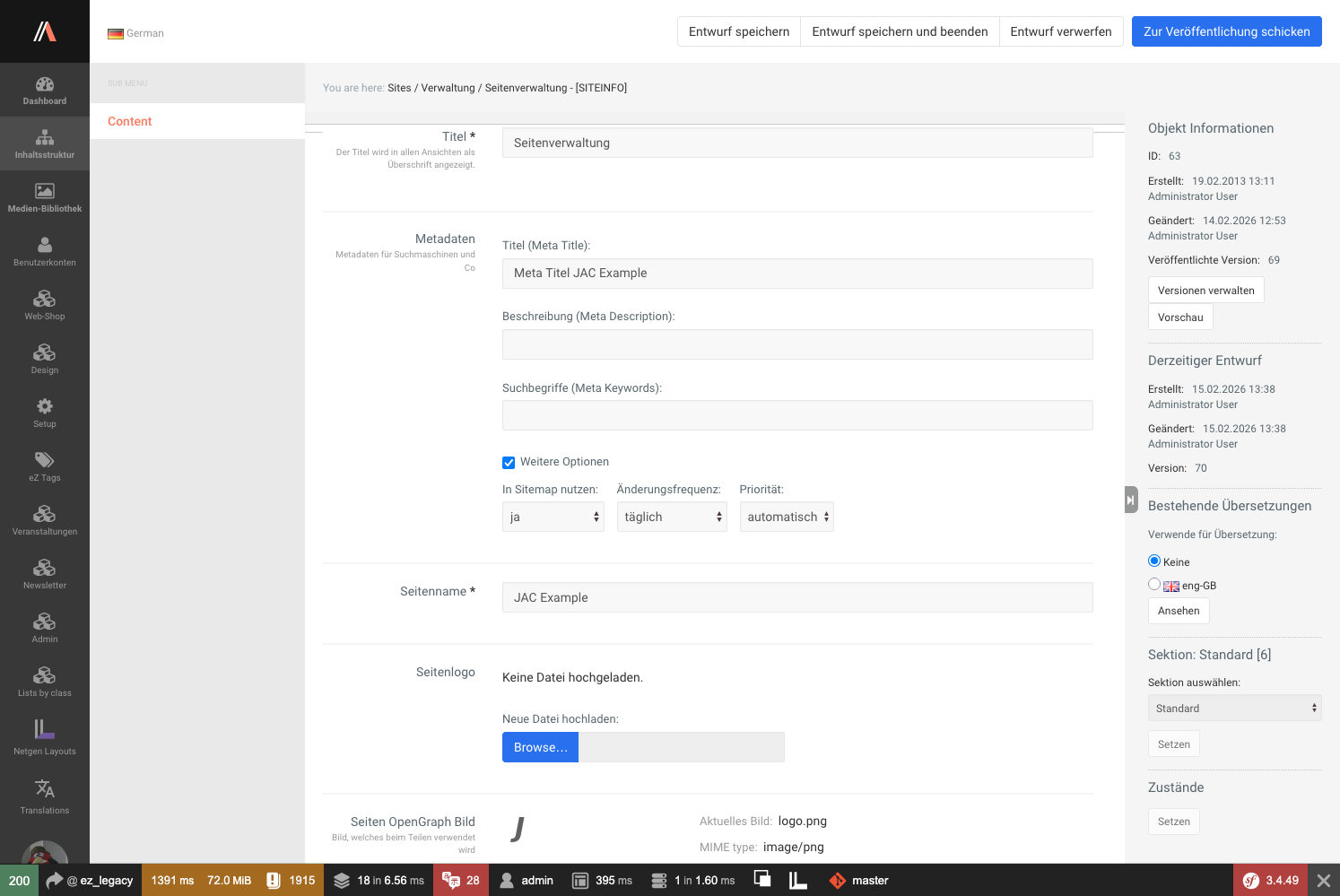This screenshot has width=1340, height=896.
Task: Open the Setup gear icon
Action: 44,406
